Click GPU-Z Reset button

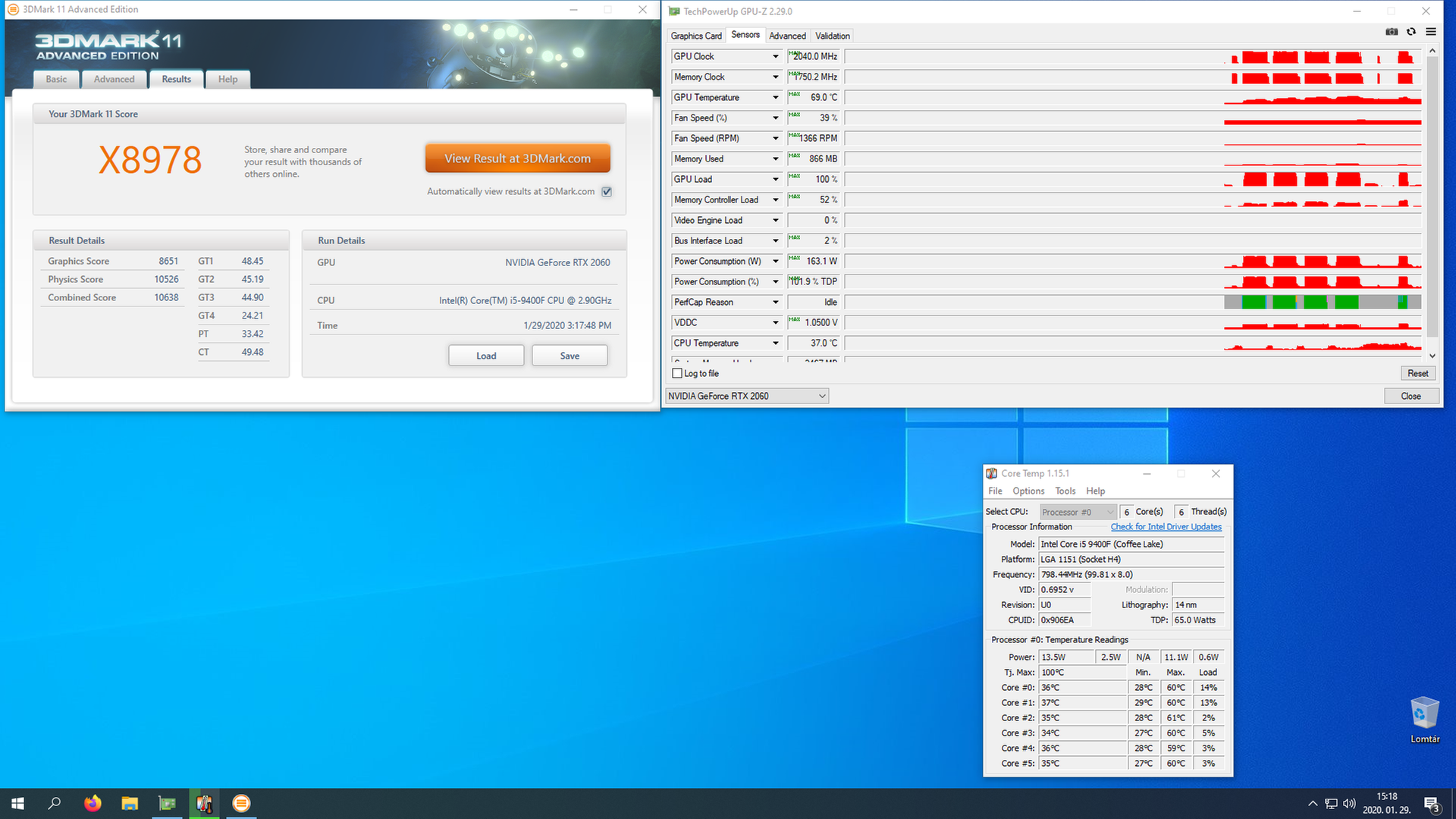(1417, 373)
